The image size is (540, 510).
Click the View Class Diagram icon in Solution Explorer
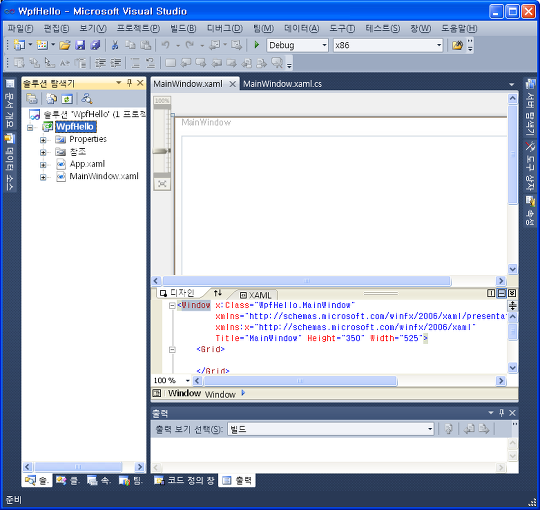coord(86,99)
